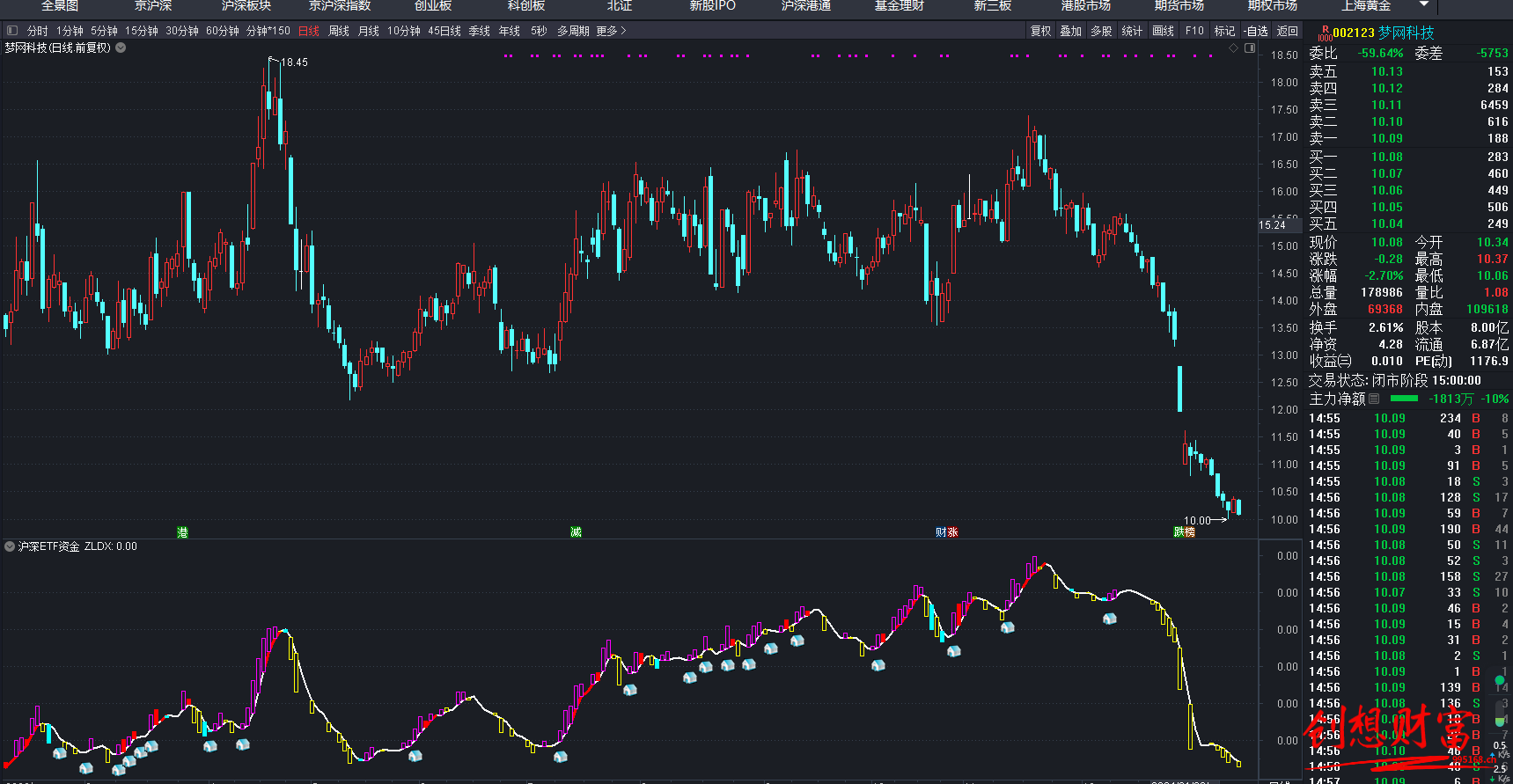Open the 新三板 tab
This screenshot has height=784, width=1513.
coord(993,6)
